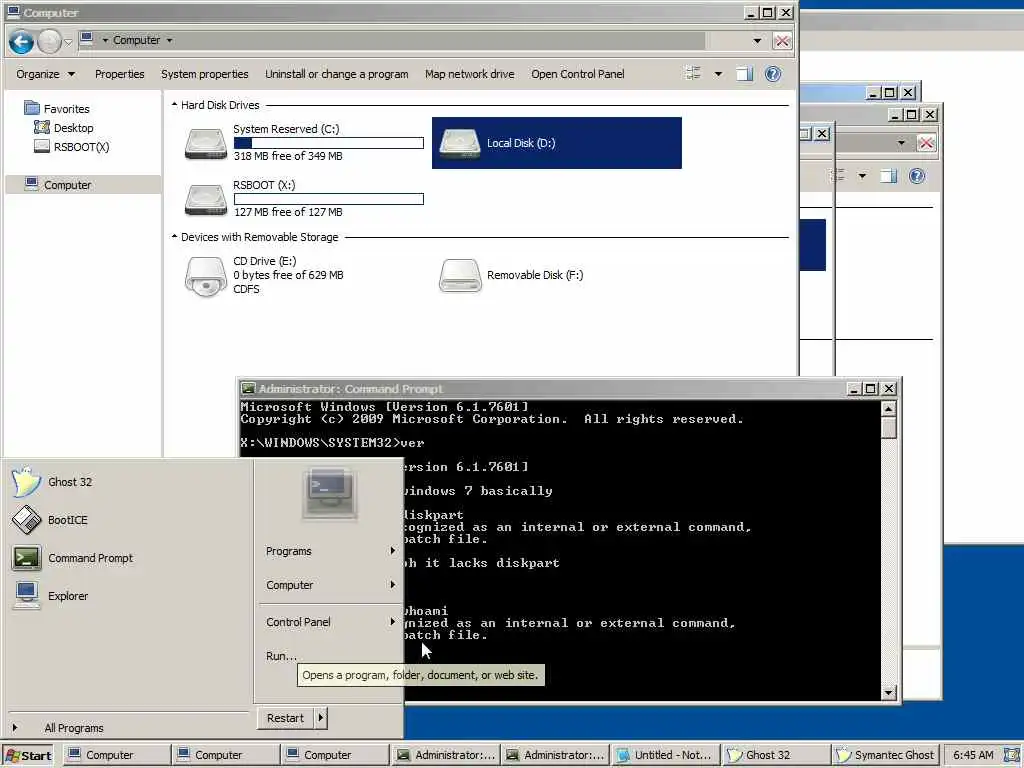
Task: Open the Computer submenu in Start menu
Action: click(x=330, y=585)
